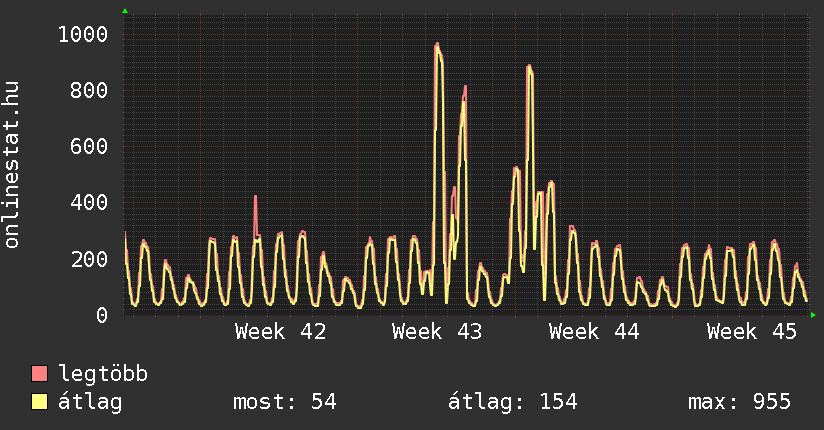824x430 pixels.
Task: Click the 'most: 54' statistic
Action: (284, 402)
